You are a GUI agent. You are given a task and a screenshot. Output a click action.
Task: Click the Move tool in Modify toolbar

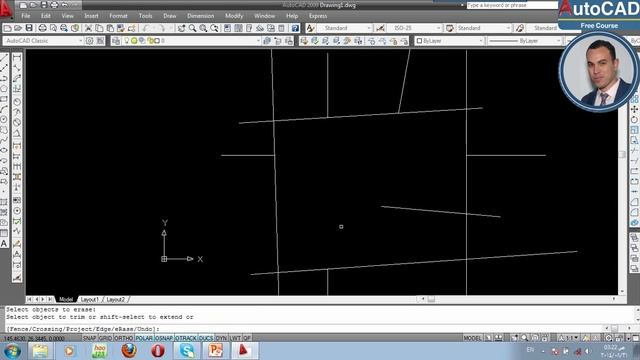tap(634, 109)
